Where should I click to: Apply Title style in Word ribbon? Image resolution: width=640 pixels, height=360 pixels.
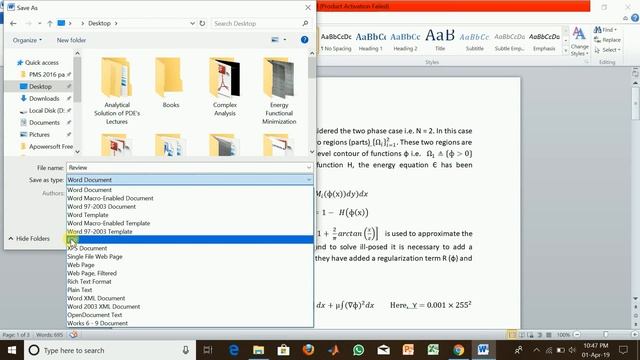pos(440,41)
